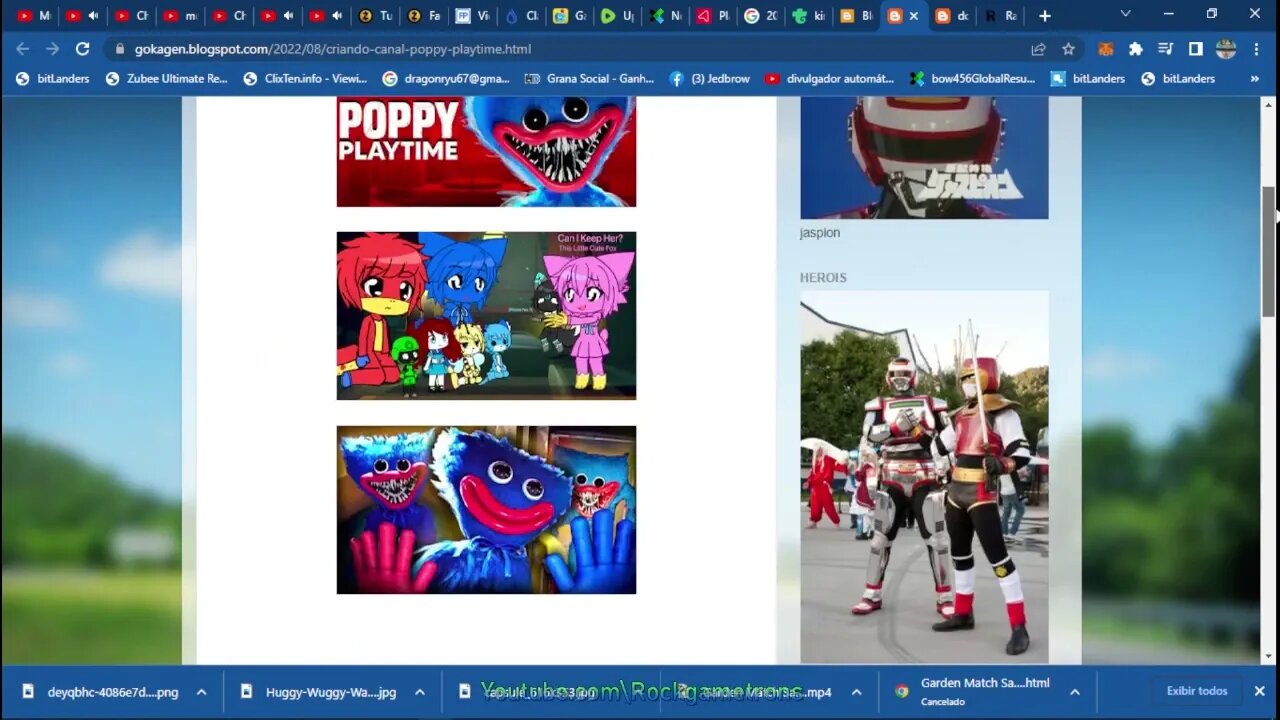This screenshot has width=1280, height=720.
Task: Open the (3) Jedbrow Facebook bookmark
Action: tap(709, 78)
